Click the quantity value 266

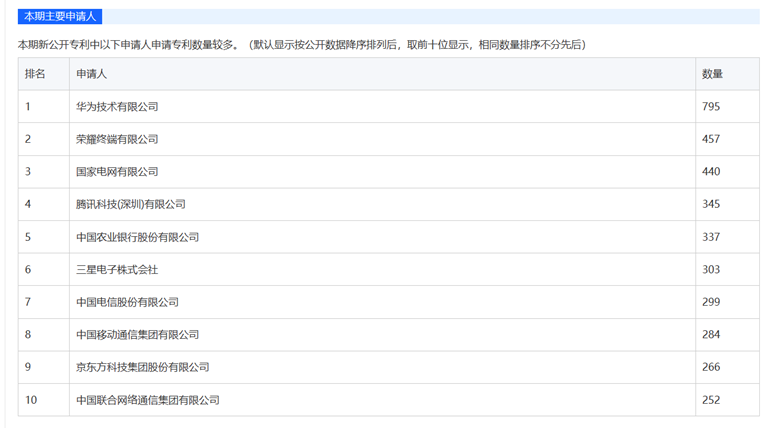(711, 367)
